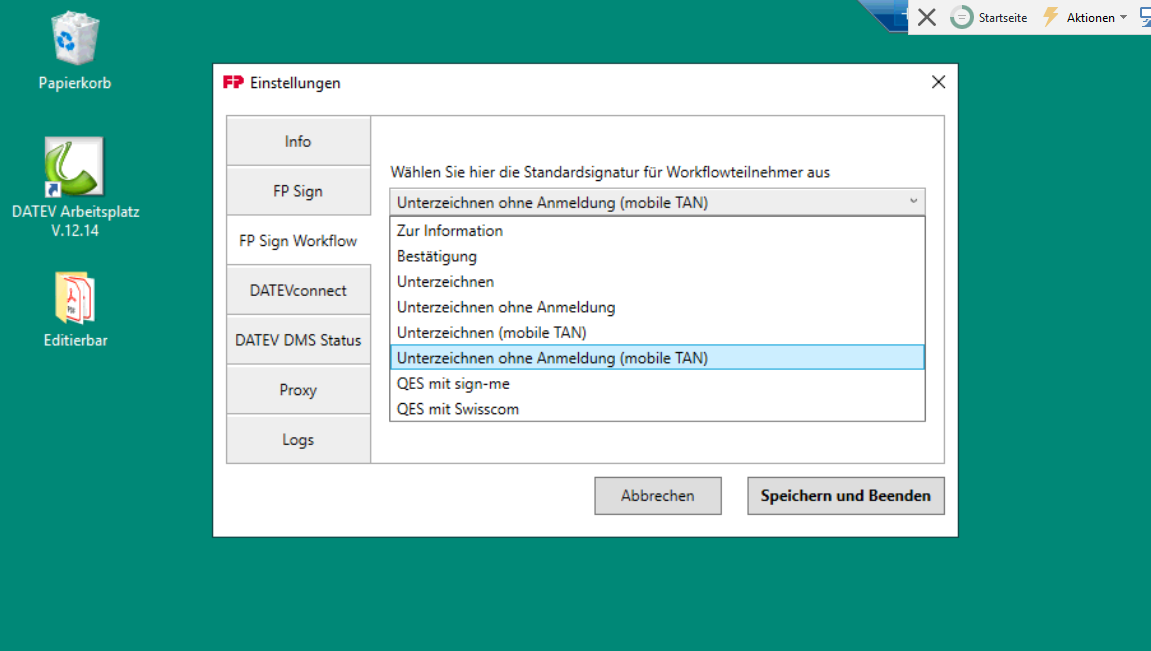Switch to the FP Sign tab
1151x651 pixels.
pyautogui.click(x=298, y=190)
